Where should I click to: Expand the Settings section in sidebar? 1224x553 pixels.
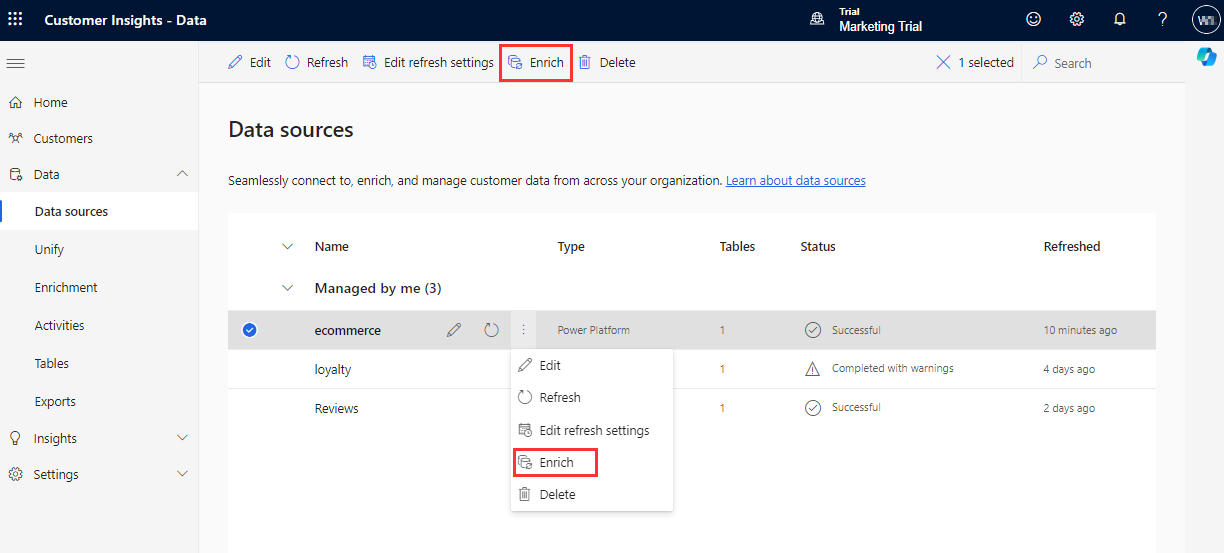(182, 474)
